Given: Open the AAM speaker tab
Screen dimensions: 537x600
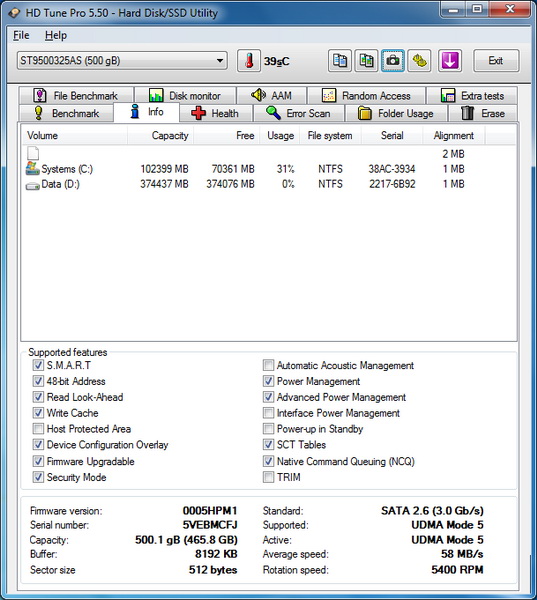Looking at the screenshot, I should coord(271,95).
